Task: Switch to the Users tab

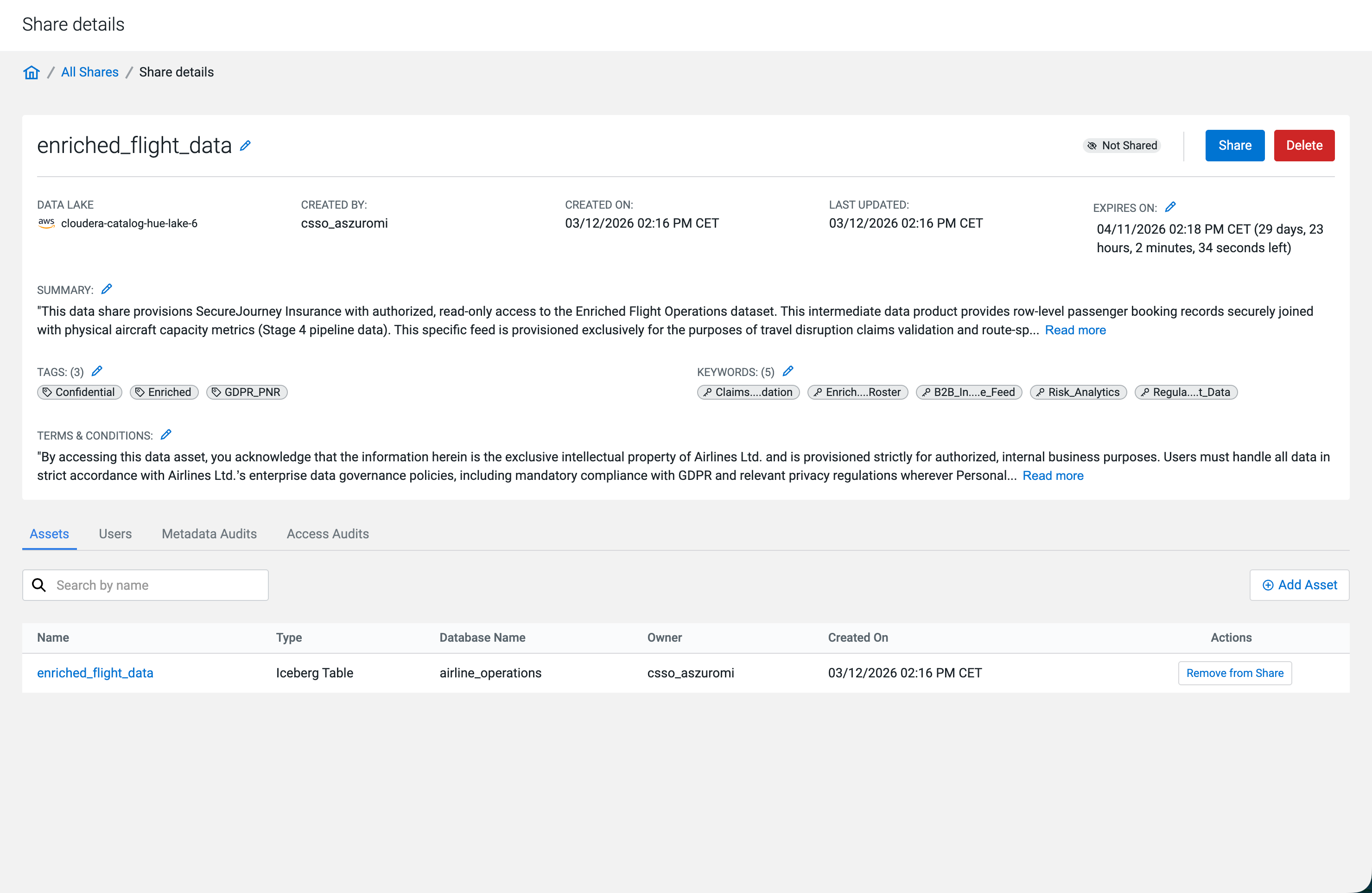Action: tap(115, 534)
